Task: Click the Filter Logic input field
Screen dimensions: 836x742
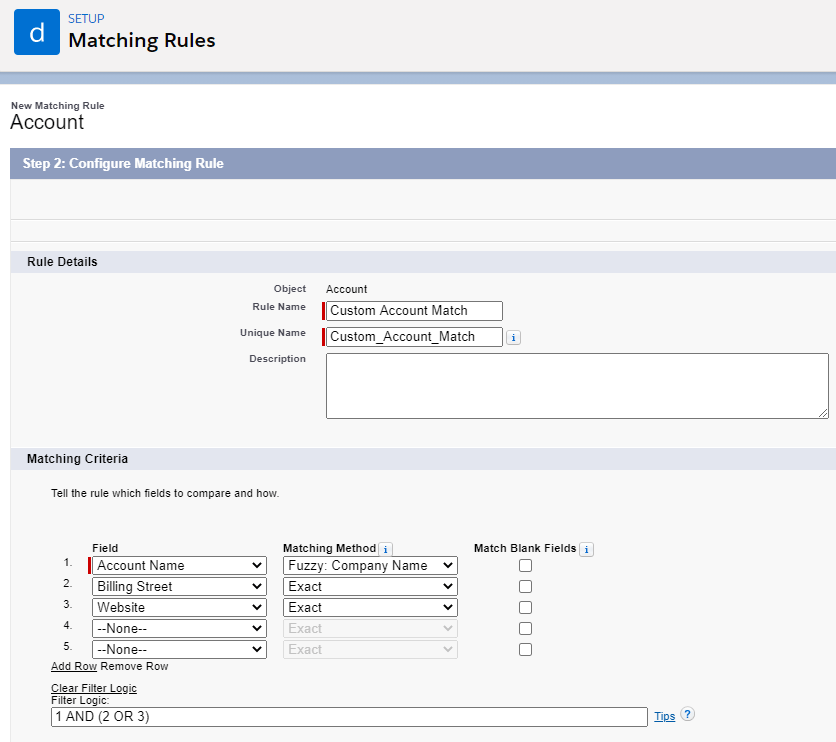Action: (x=349, y=717)
